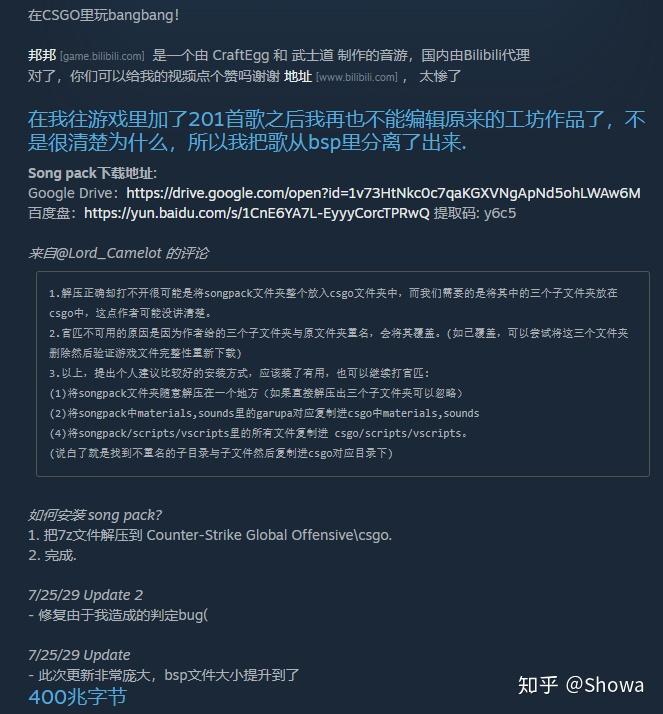663x714 pixels.
Task: Click the blue 201首歌 headline text
Action: pos(336,131)
